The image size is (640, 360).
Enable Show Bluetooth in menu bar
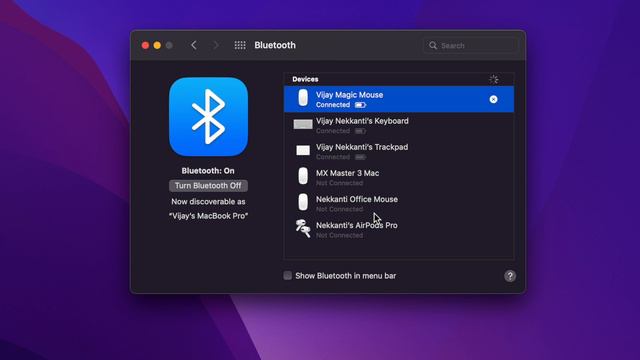(288, 276)
